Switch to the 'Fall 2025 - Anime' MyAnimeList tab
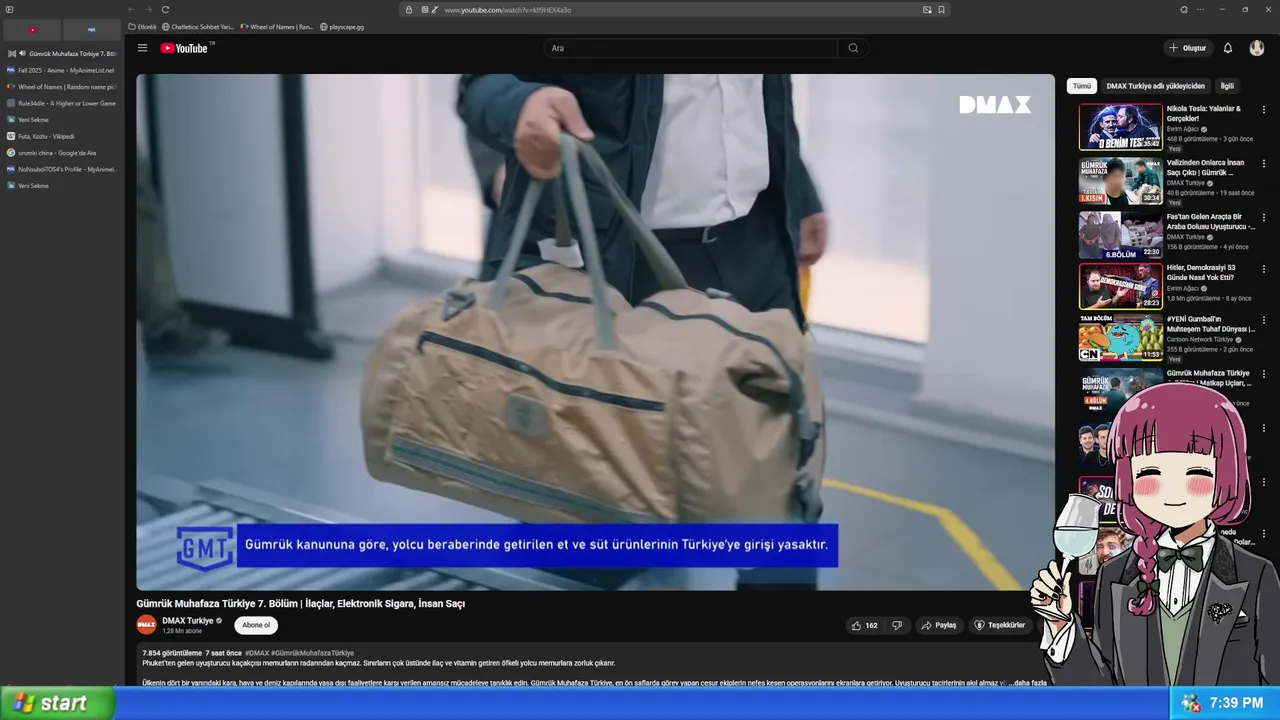Image resolution: width=1280 pixels, height=720 pixels. (x=61, y=70)
